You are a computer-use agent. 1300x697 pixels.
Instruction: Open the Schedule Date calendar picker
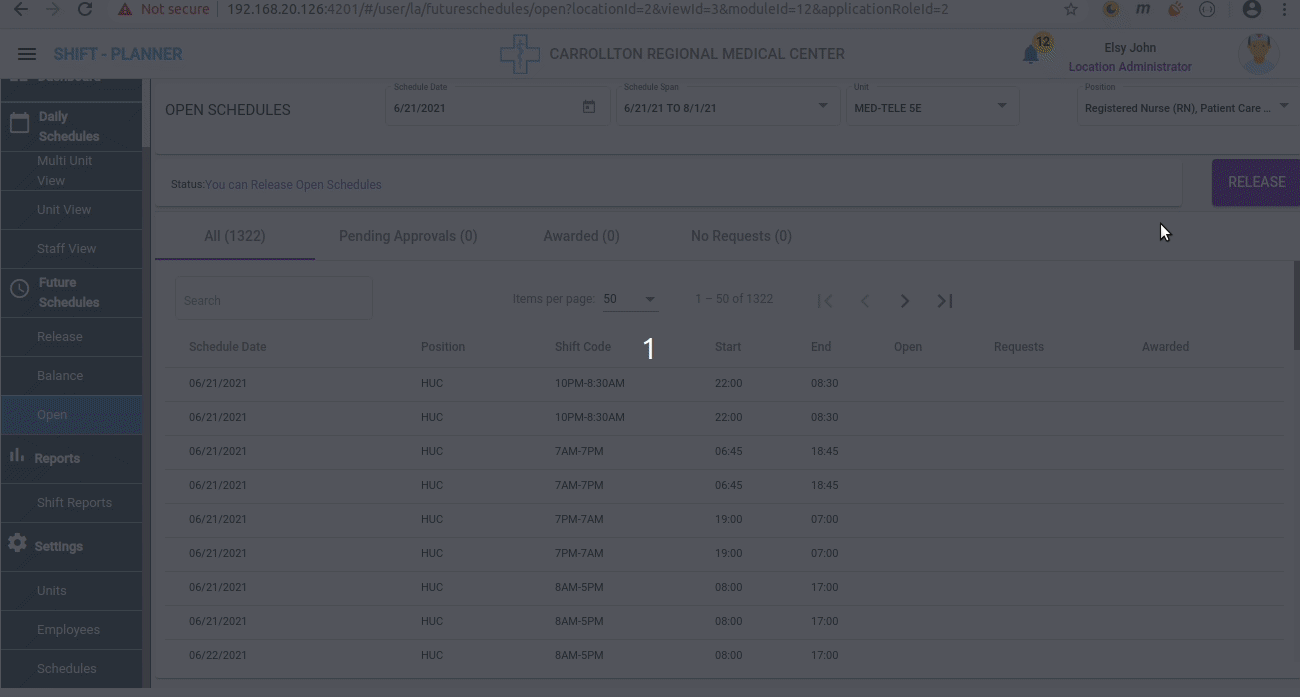coord(589,107)
